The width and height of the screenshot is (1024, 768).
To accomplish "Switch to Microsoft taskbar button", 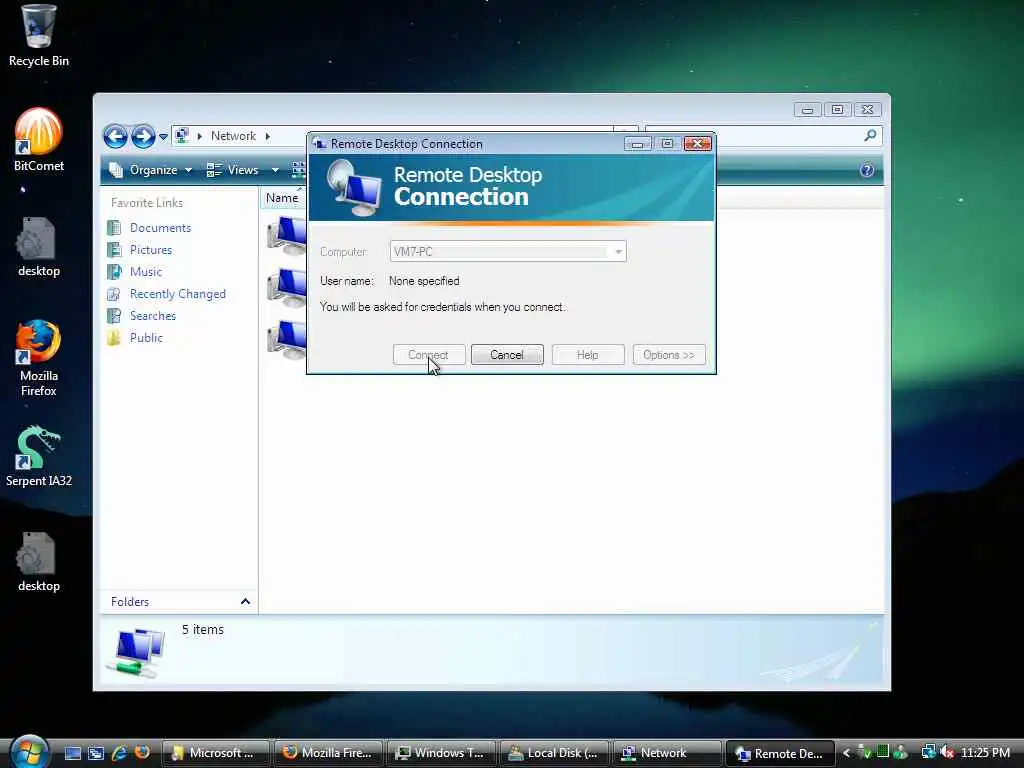I will point(216,753).
